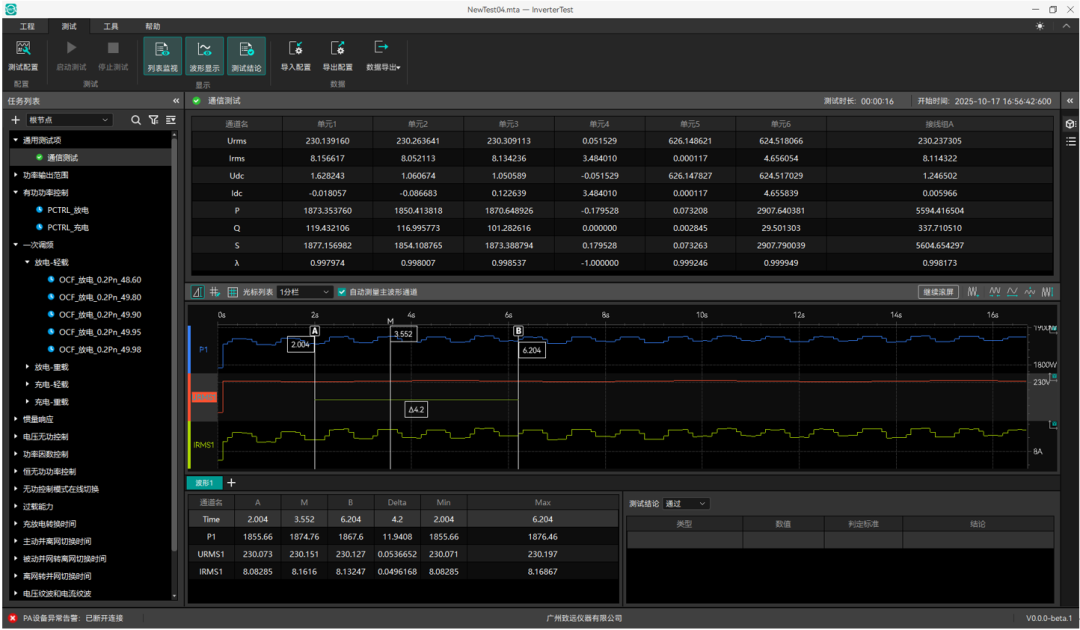
Task: Toggle the 列表监视 list monitor view
Action: (162, 54)
